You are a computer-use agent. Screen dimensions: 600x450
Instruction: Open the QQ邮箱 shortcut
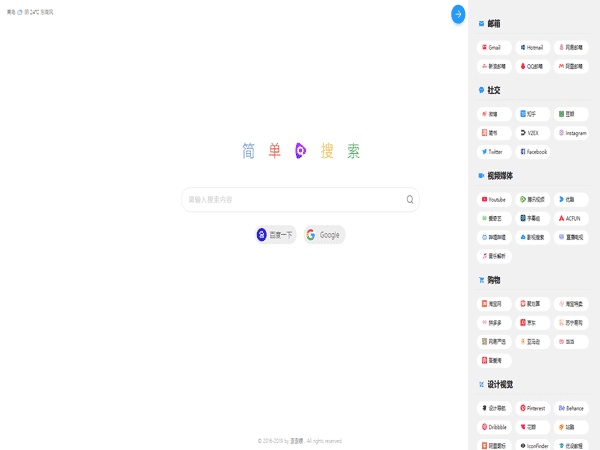534,67
